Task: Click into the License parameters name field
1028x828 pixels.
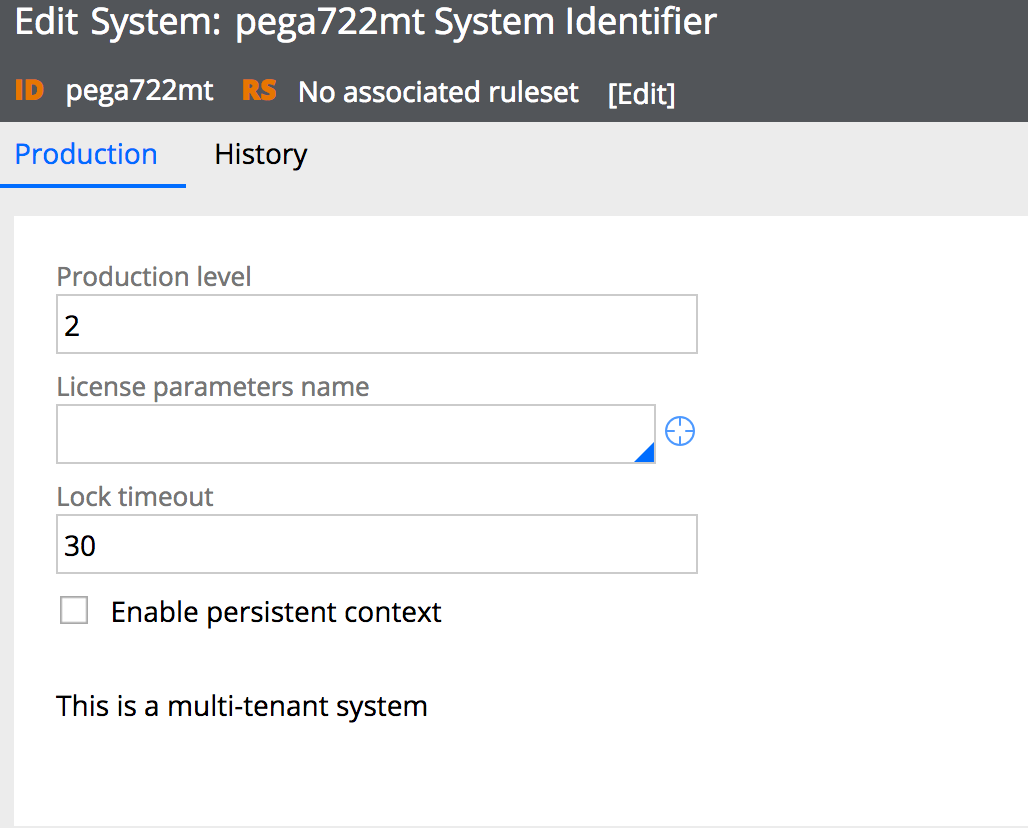Action: coord(356,434)
